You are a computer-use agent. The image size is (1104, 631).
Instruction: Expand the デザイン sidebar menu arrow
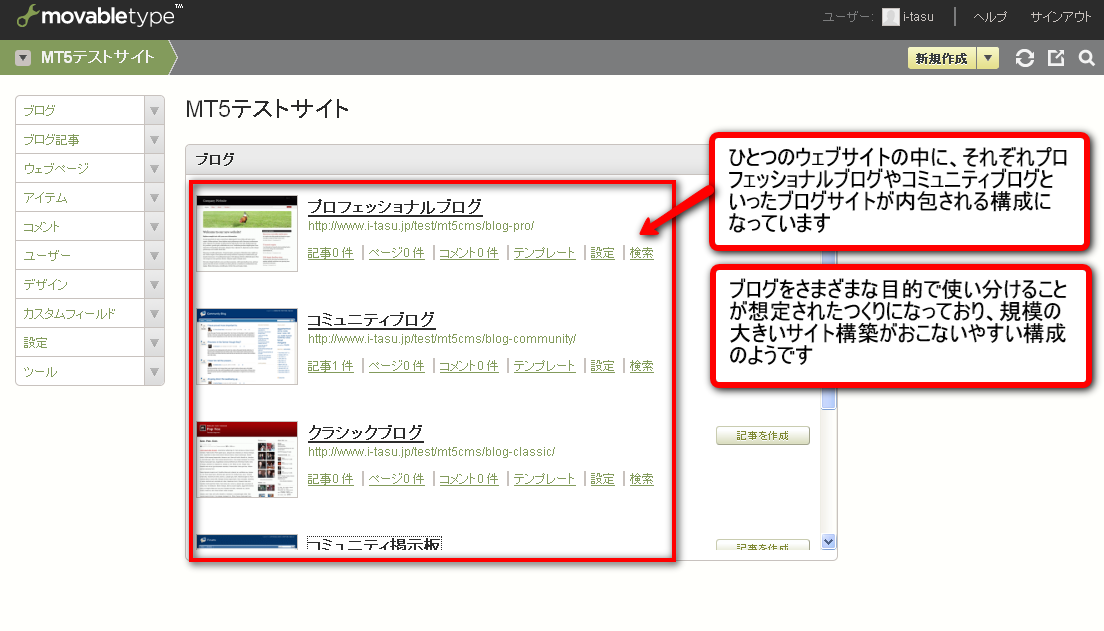[154, 285]
